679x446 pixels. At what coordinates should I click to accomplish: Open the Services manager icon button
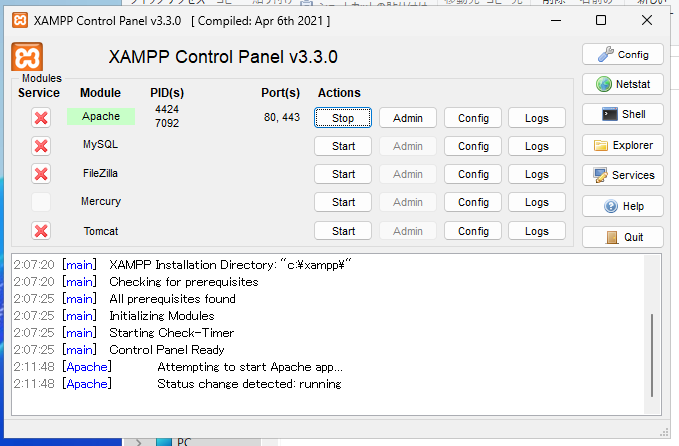coord(622,175)
